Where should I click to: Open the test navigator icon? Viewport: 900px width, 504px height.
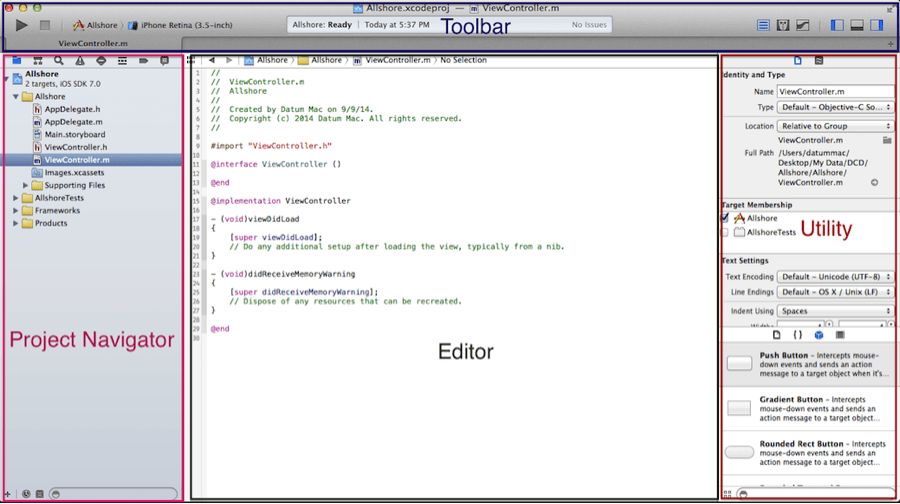click(101, 60)
